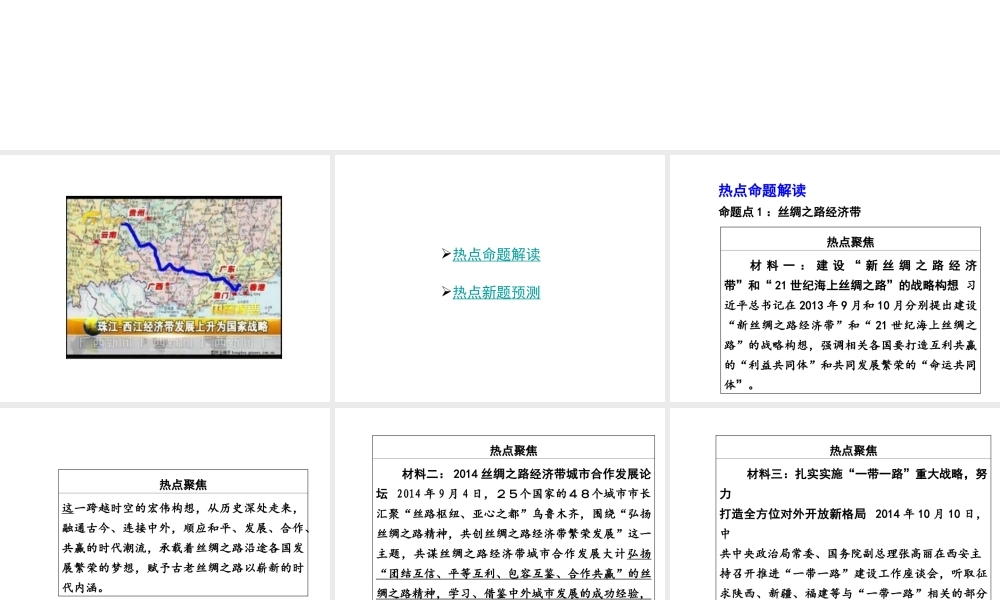Click the arrow bullet before 热点新题预测
The image size is (1000, 600).
coord(446,292)
